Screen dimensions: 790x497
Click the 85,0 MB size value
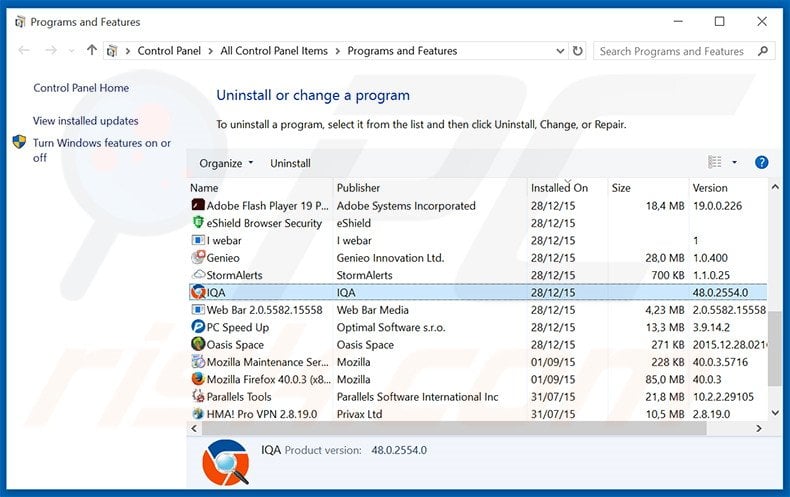(x=665, y=379)
